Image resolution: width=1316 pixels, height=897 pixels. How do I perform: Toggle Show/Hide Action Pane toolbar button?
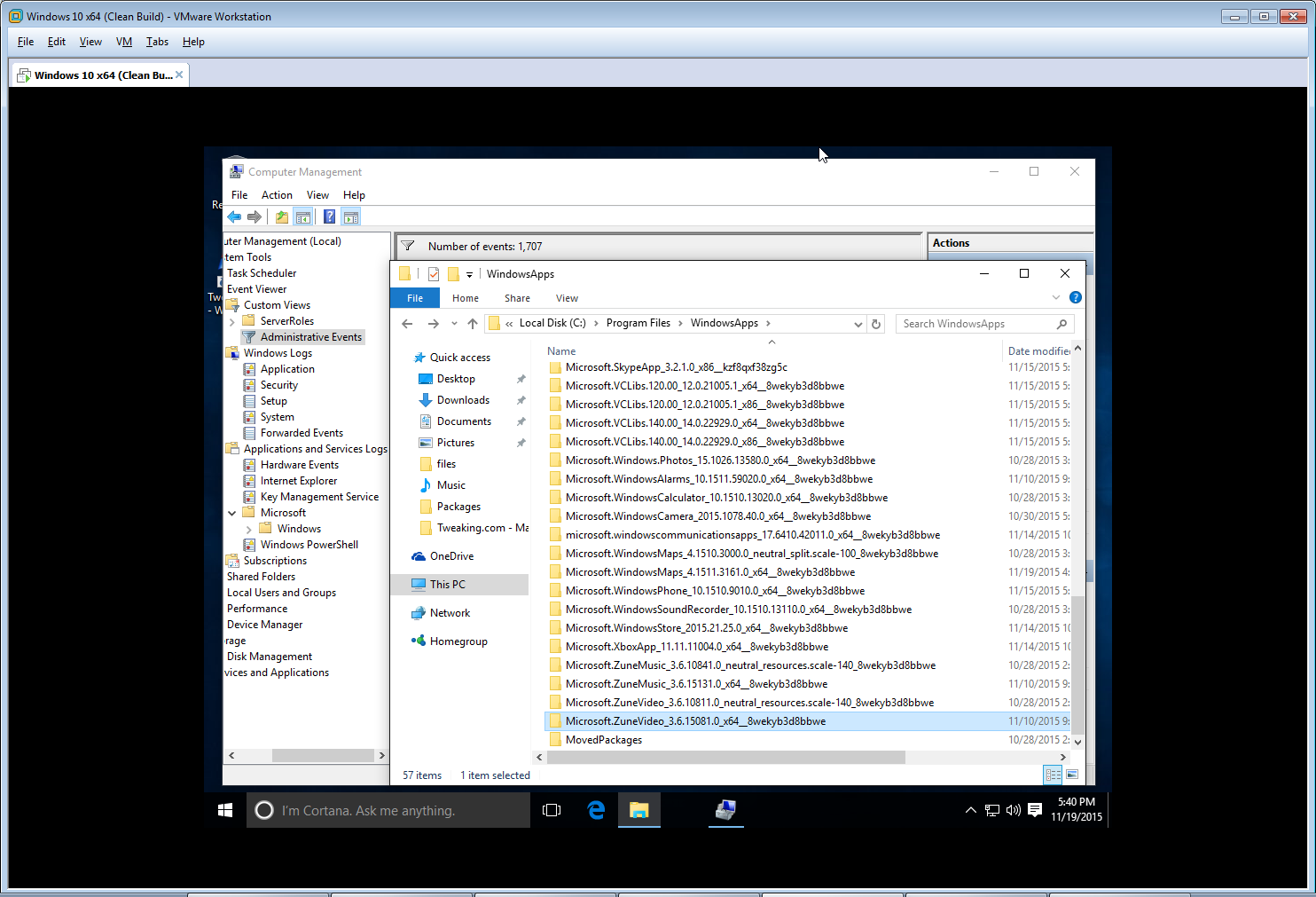351,217
